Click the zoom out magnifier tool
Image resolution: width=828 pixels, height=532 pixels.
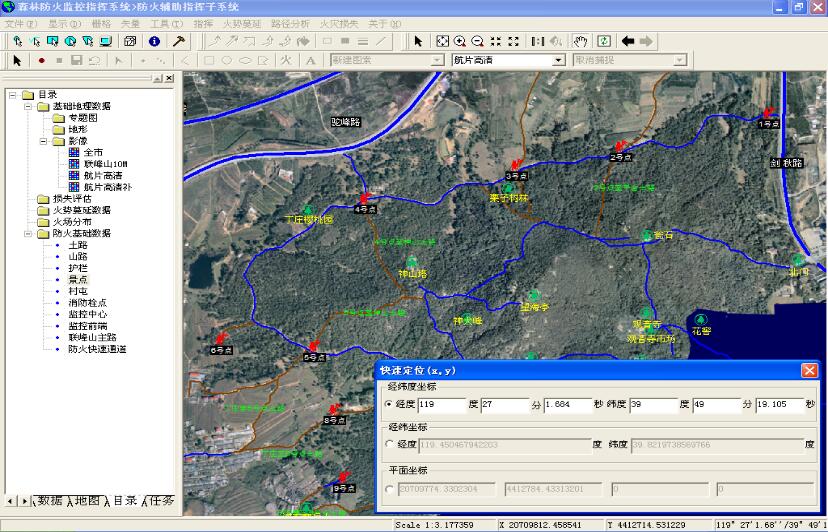477,41
